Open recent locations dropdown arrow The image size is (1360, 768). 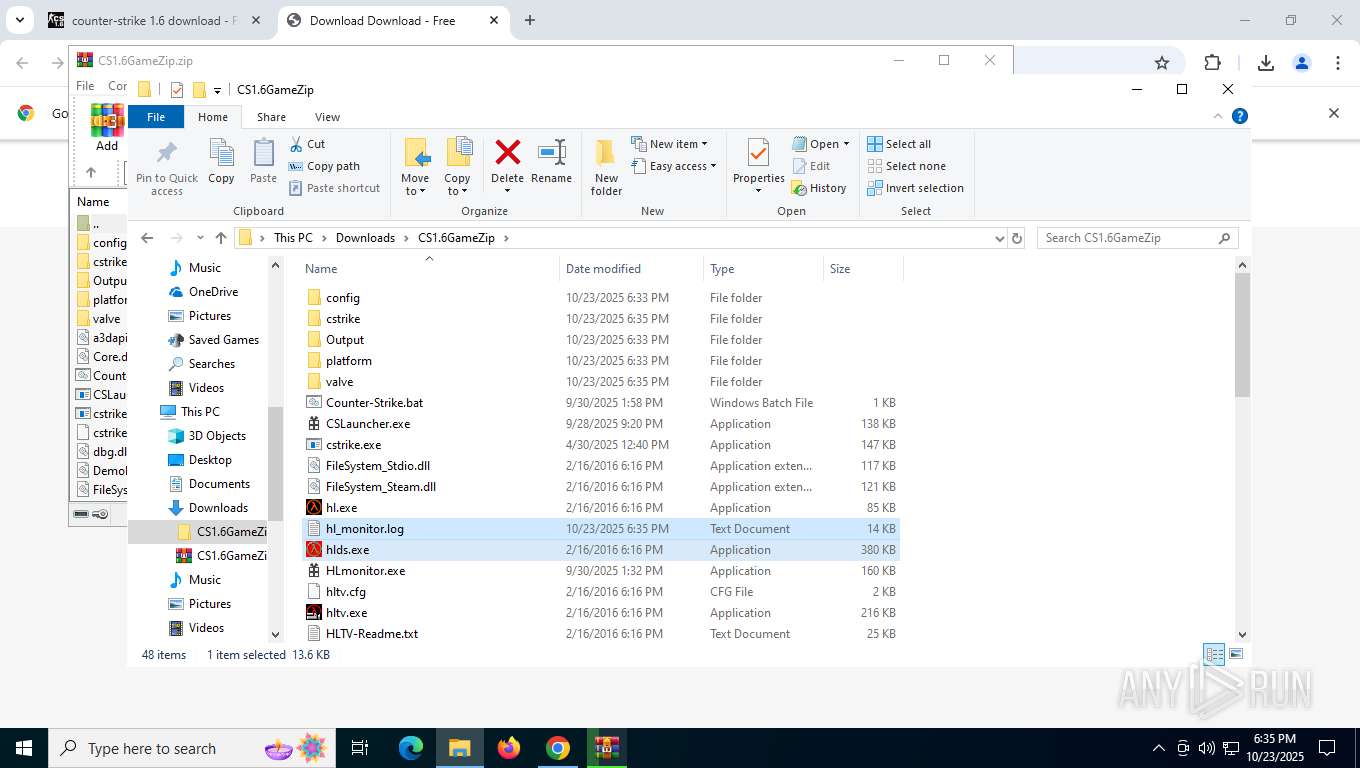click(200, 238)
